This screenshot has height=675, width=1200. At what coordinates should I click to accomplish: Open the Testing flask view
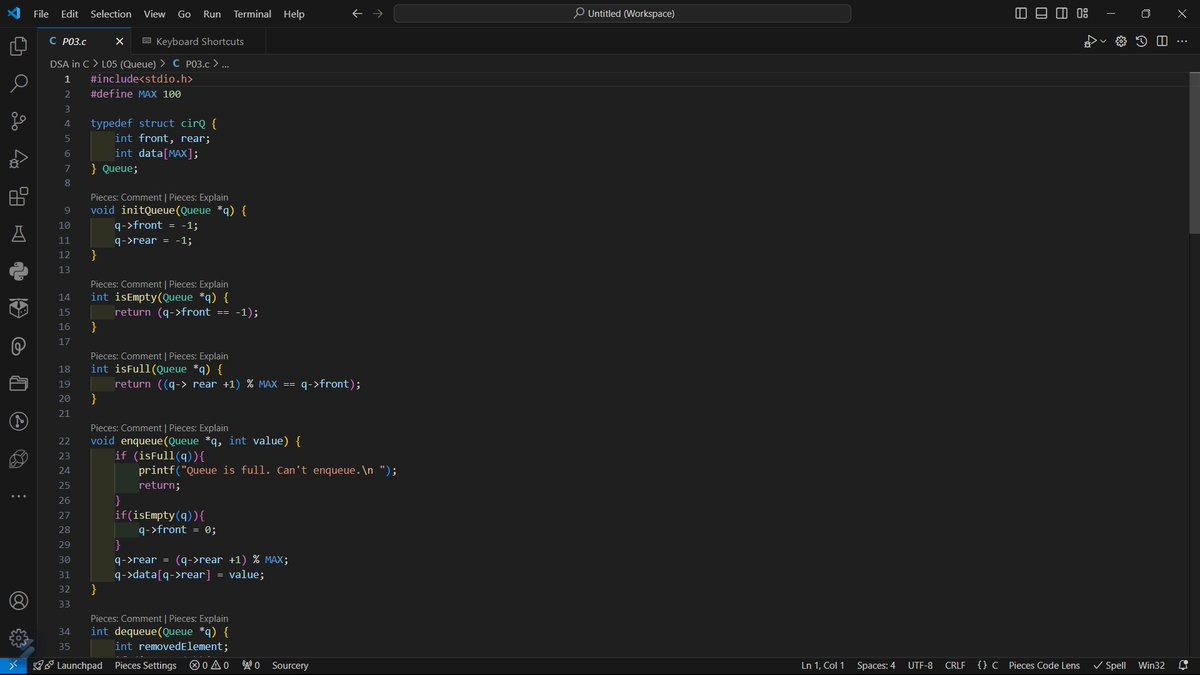(x=18, y=234)
